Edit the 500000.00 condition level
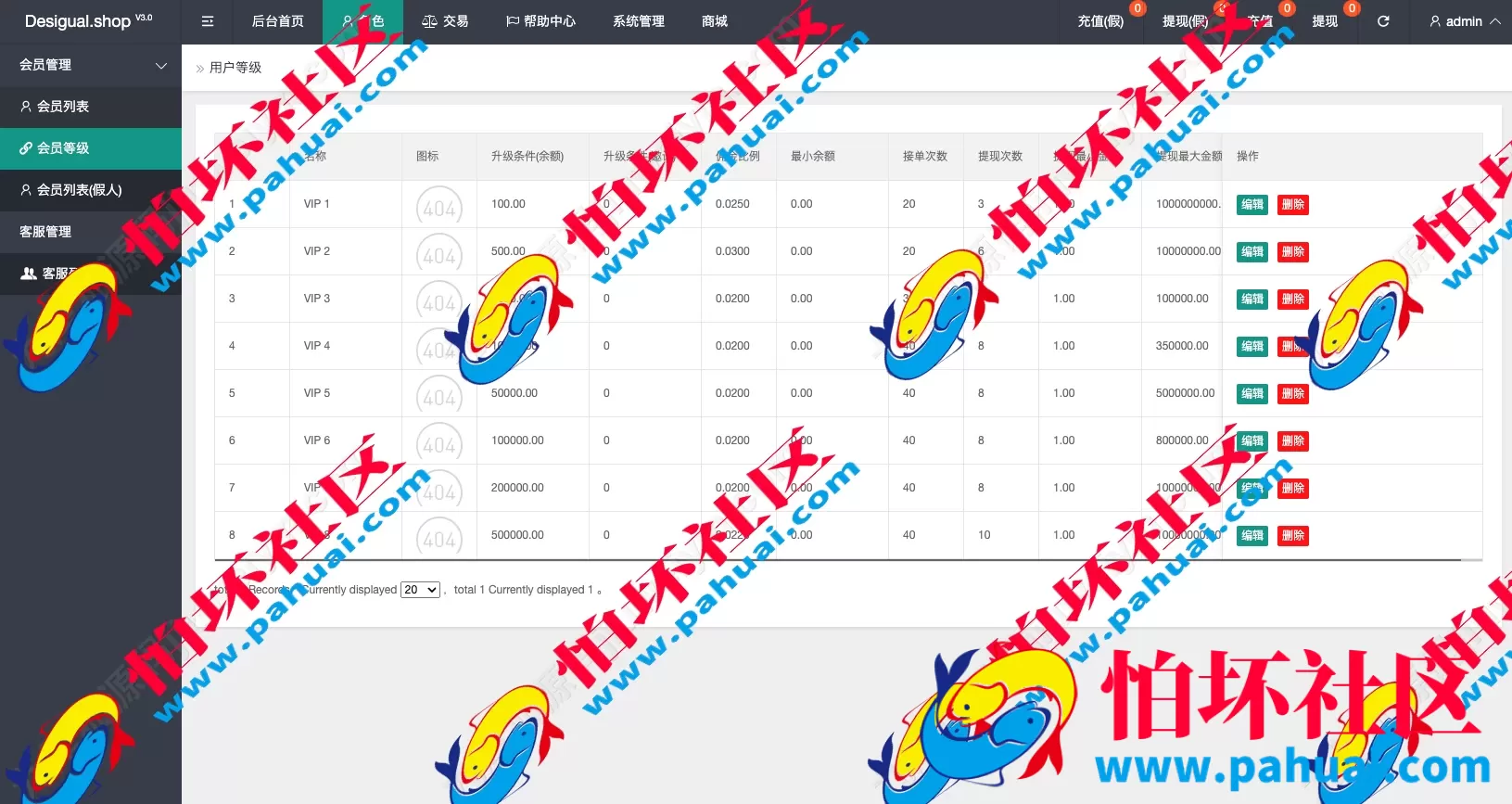 pos(1252,536)
